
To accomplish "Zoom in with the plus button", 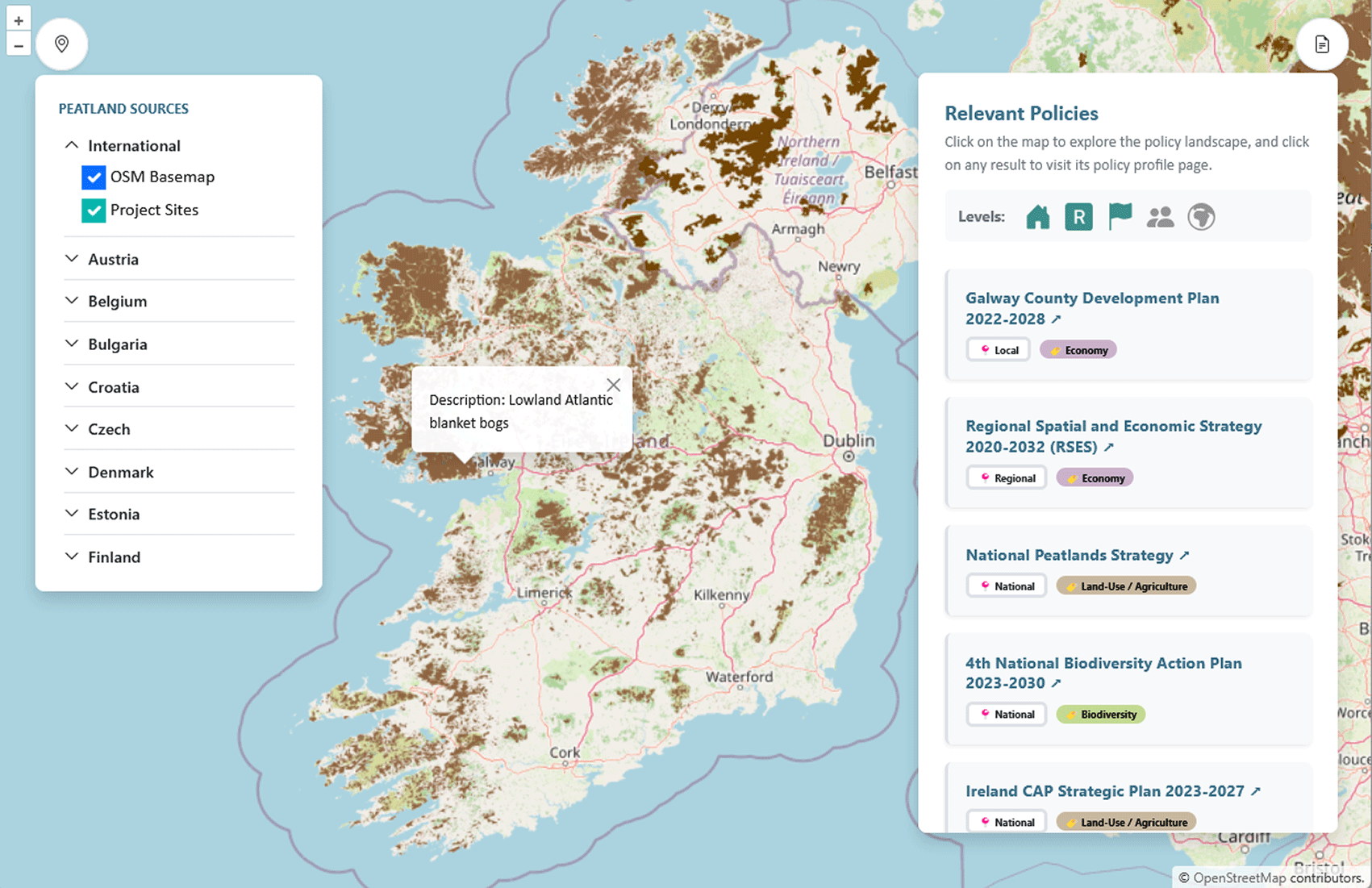I will click(19, 20).
